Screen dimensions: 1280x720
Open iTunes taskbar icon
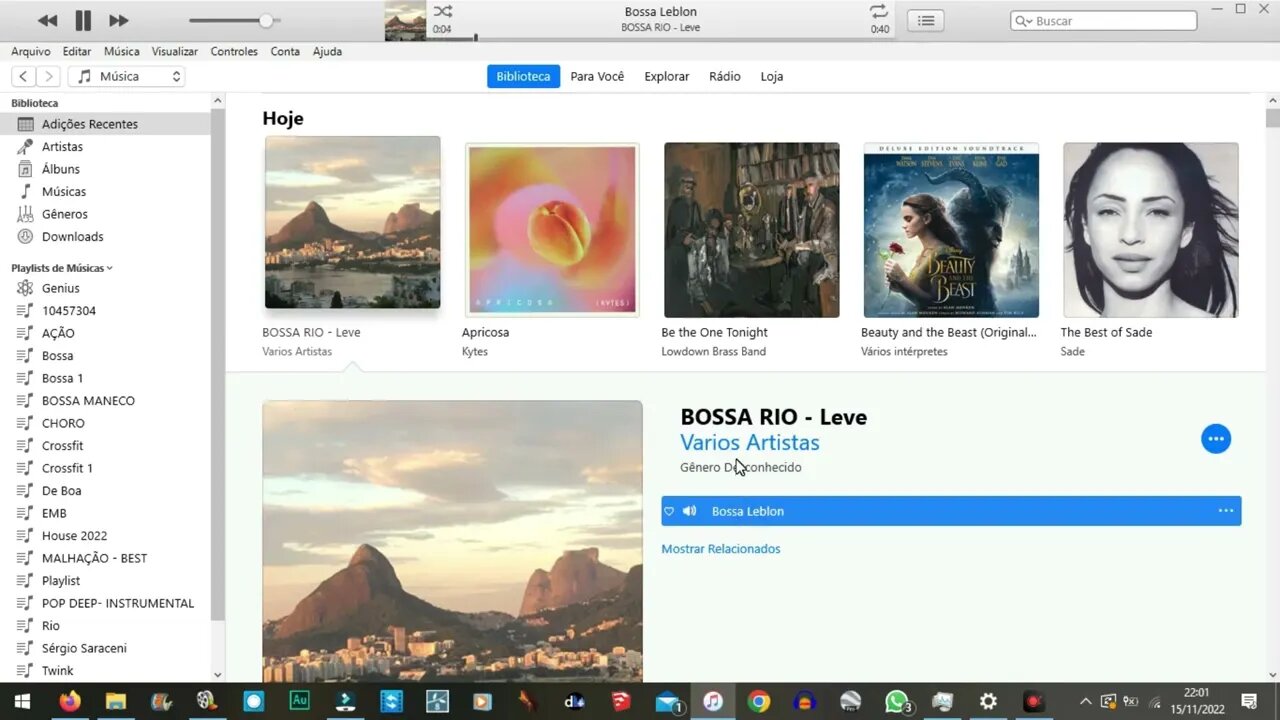pyautogui.click(x=713, y=702)
